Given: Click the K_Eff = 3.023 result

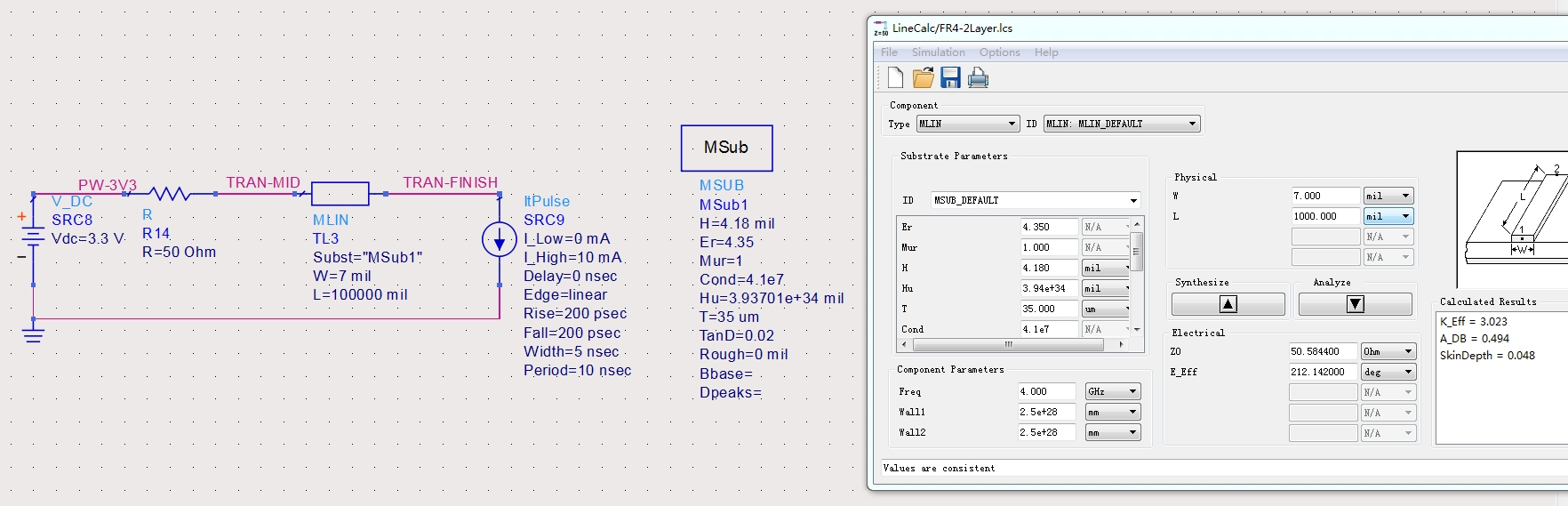Looking at the screenshot, I should (1474, 322).
